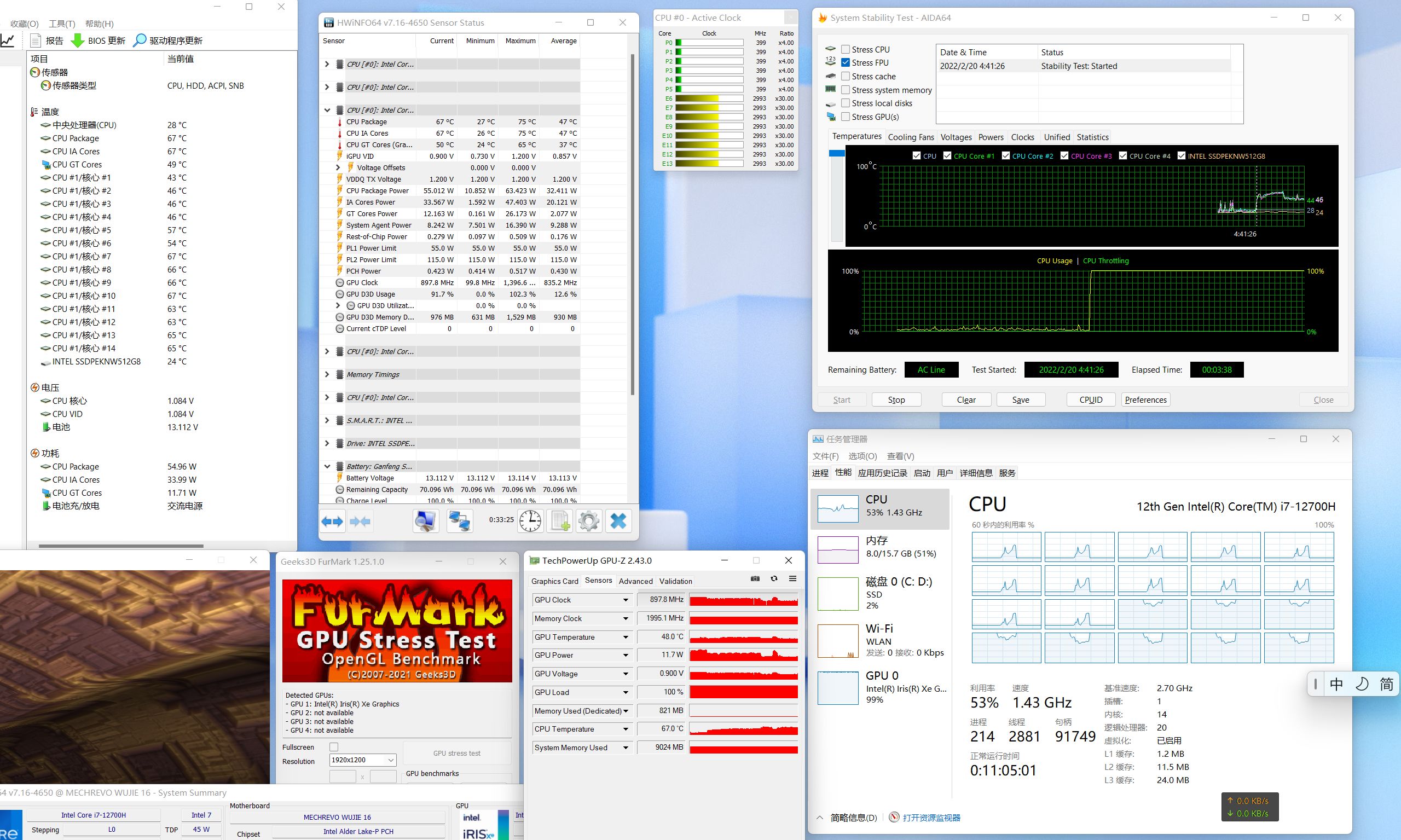Select 磁盘 0 thumbnail in Task Manager

pos(838,593)
